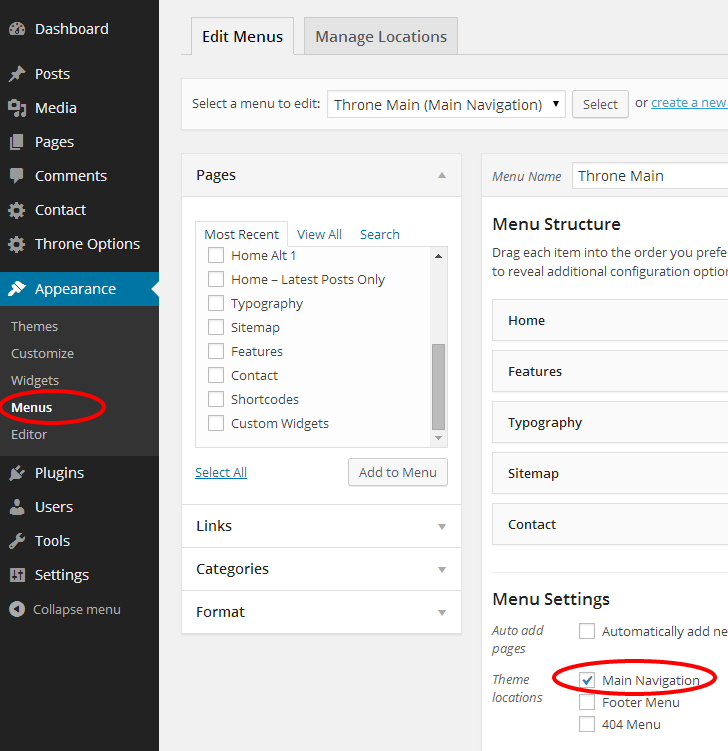728x751 pixels.
Task: Click the Collapse menu label
Action: tap(77, 609)
